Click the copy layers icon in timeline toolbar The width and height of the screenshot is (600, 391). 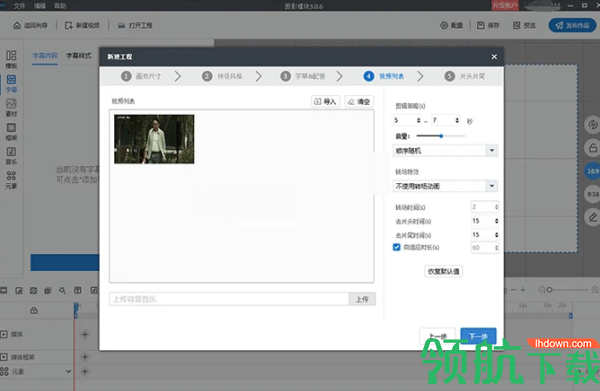coord(48,291)
